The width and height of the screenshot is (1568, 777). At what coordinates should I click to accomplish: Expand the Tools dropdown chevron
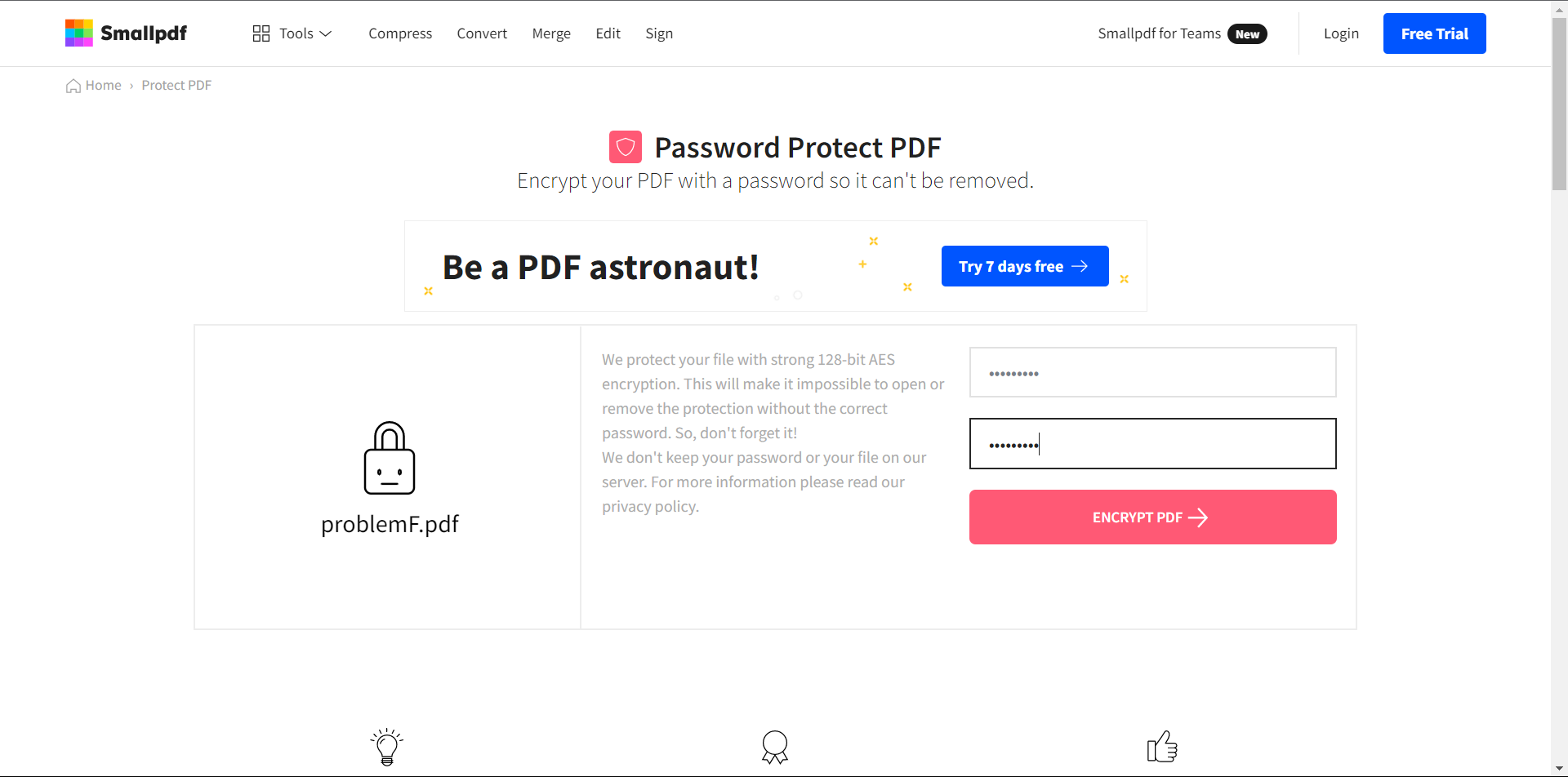[x=326, y=33]
